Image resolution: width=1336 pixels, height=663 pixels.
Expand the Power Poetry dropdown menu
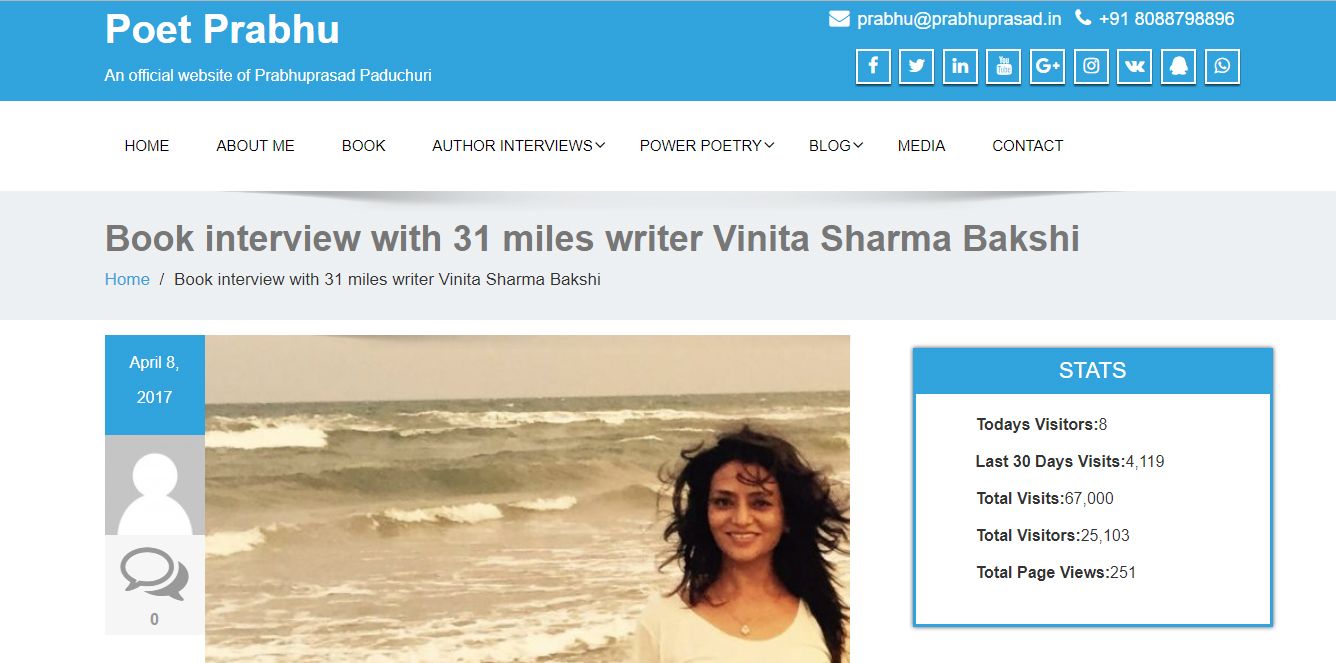click(707, 146)
